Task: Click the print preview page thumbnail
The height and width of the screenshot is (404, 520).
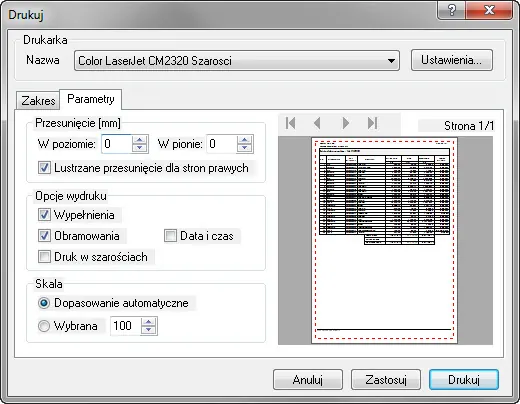Action: coord(384,240)
